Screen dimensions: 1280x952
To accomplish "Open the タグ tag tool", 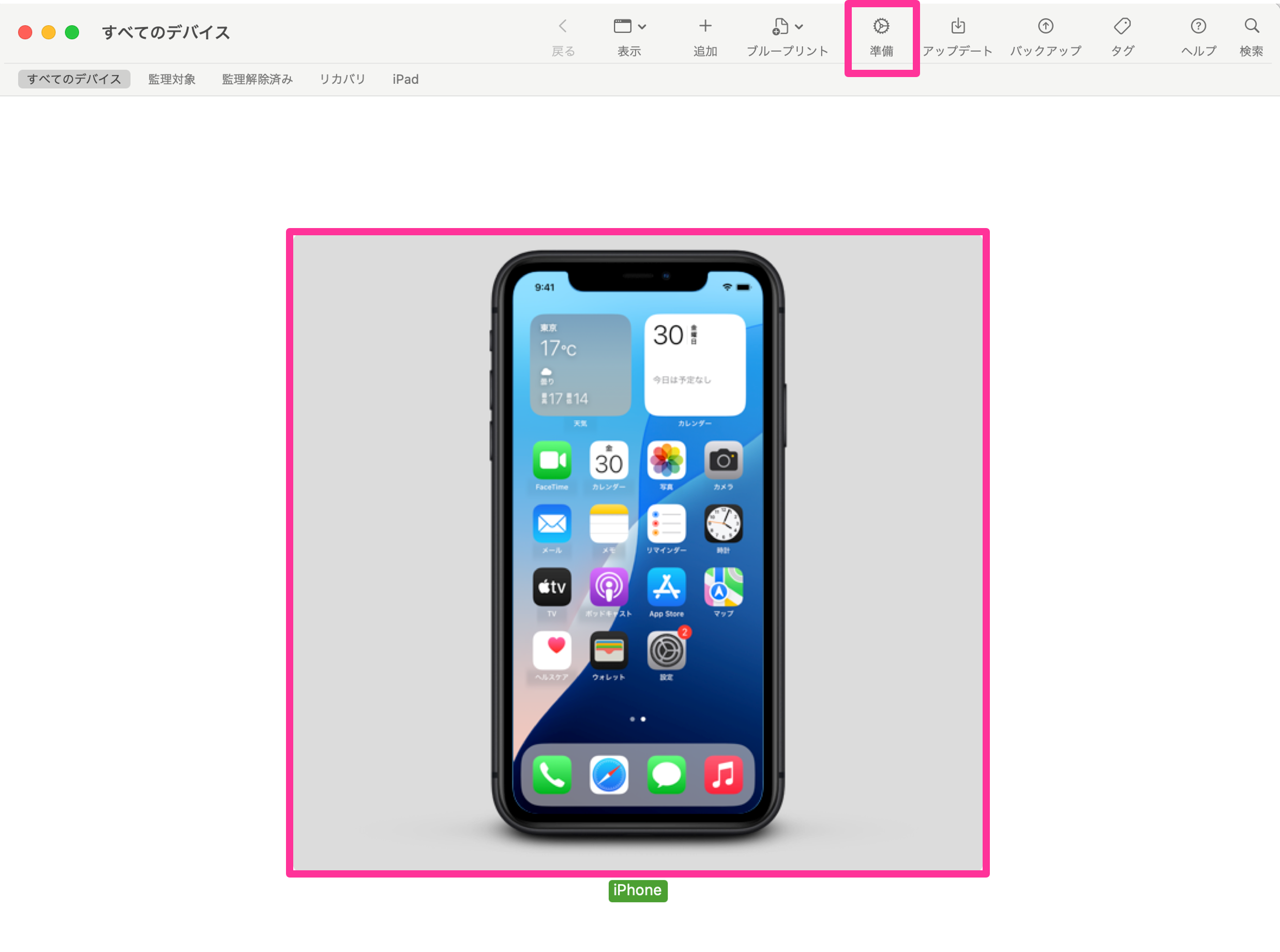I will [x=1122, y=26].
